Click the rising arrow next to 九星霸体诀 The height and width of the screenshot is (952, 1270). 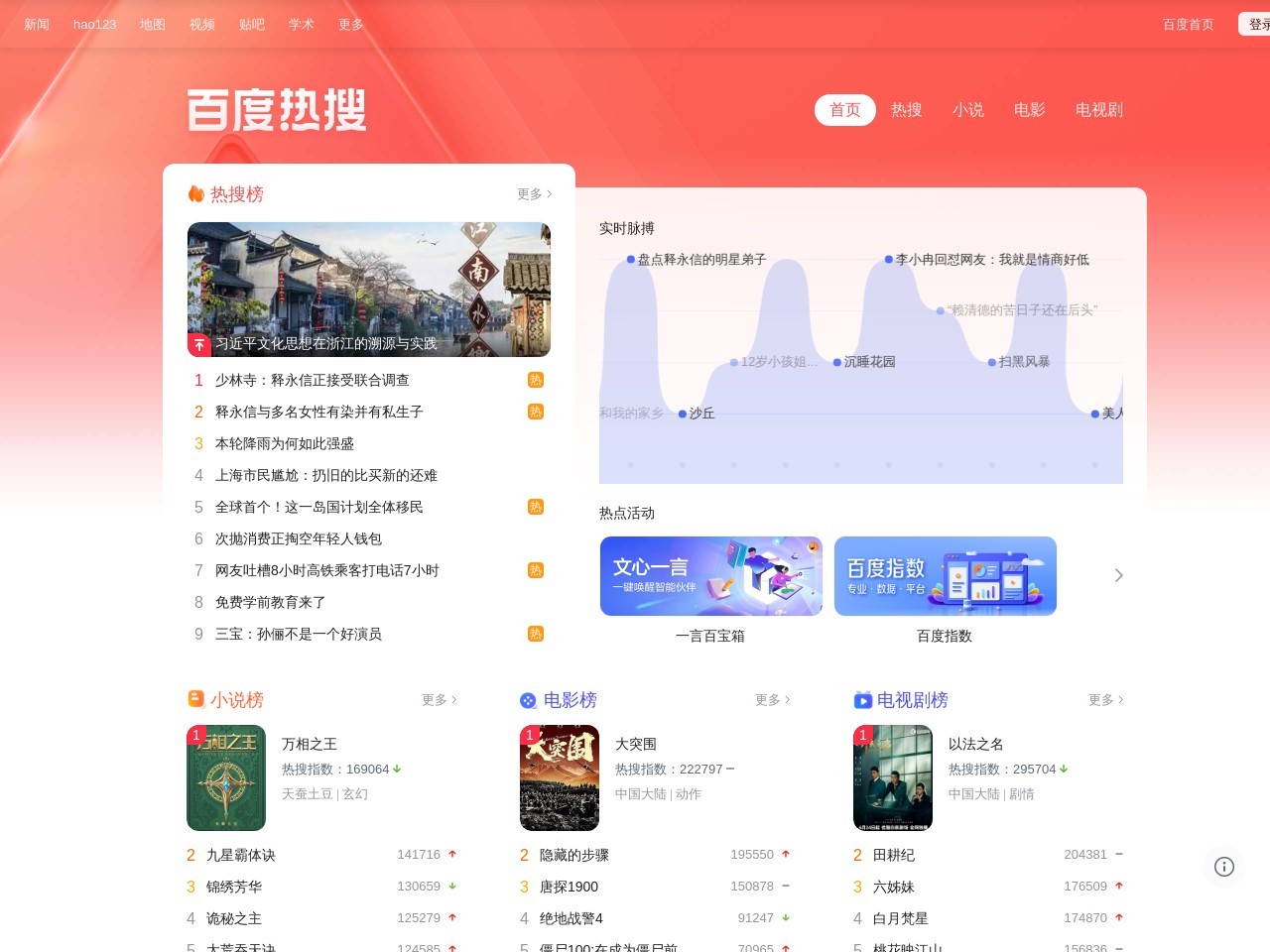click(452, 854)
